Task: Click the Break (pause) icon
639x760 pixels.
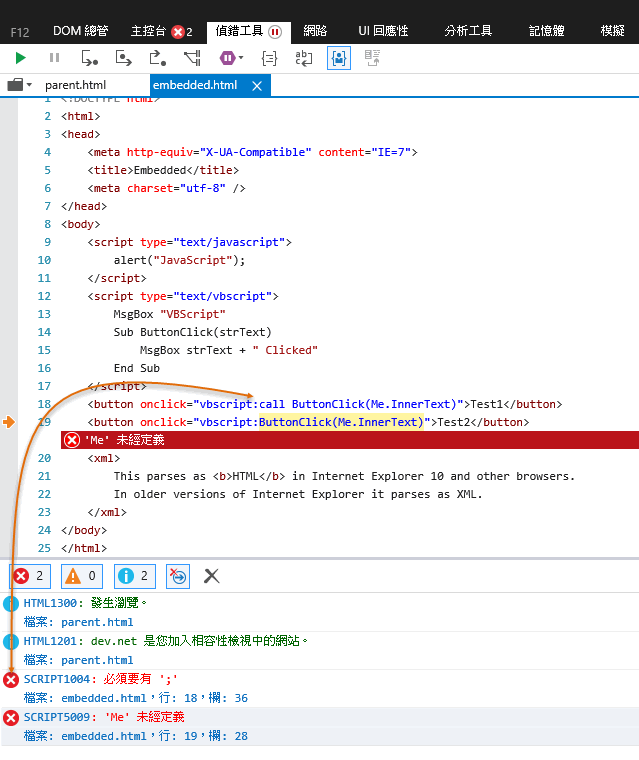Action: pyautogui.click(x=54, y=59)
